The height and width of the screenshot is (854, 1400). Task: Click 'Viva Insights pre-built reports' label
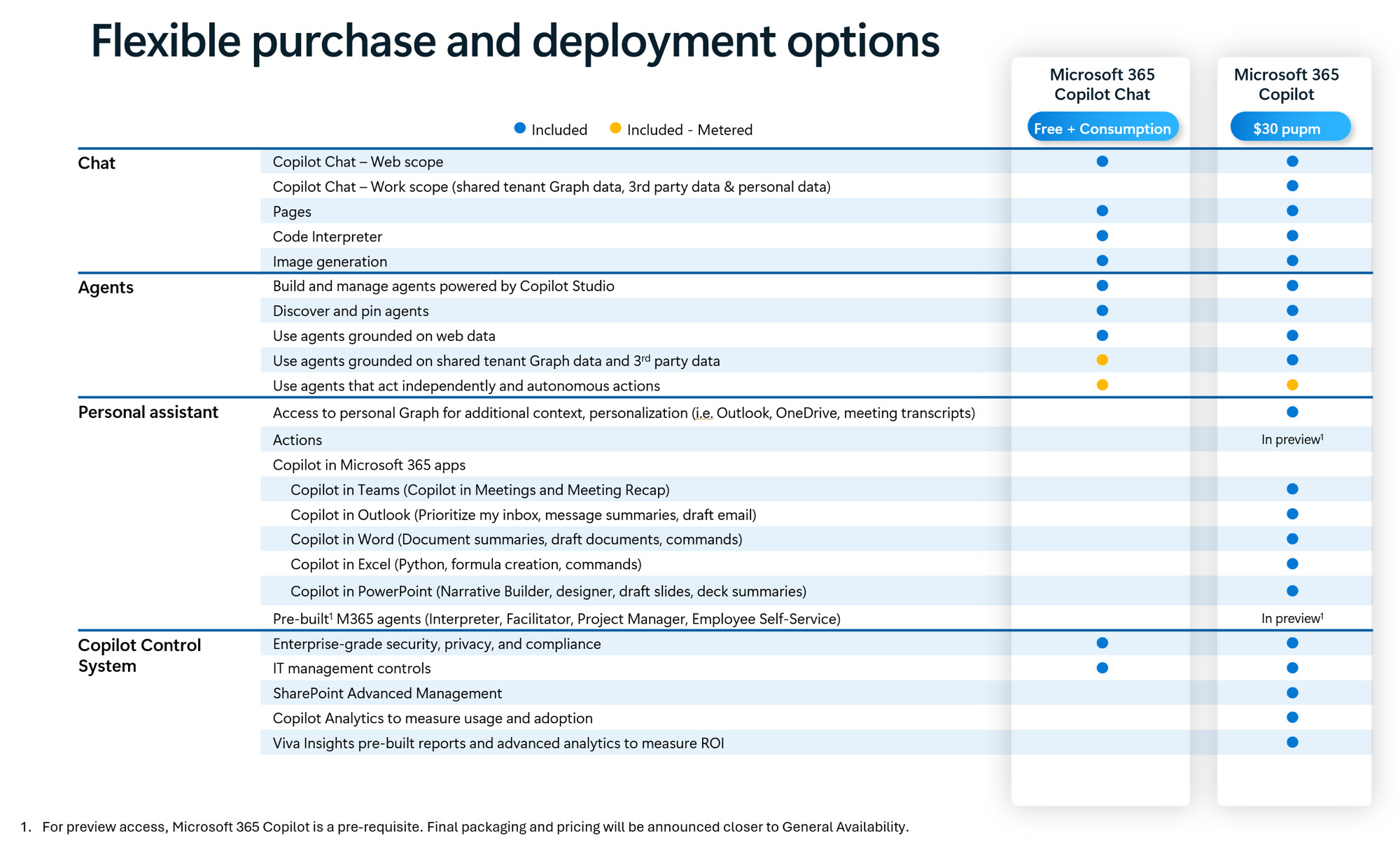498,743
